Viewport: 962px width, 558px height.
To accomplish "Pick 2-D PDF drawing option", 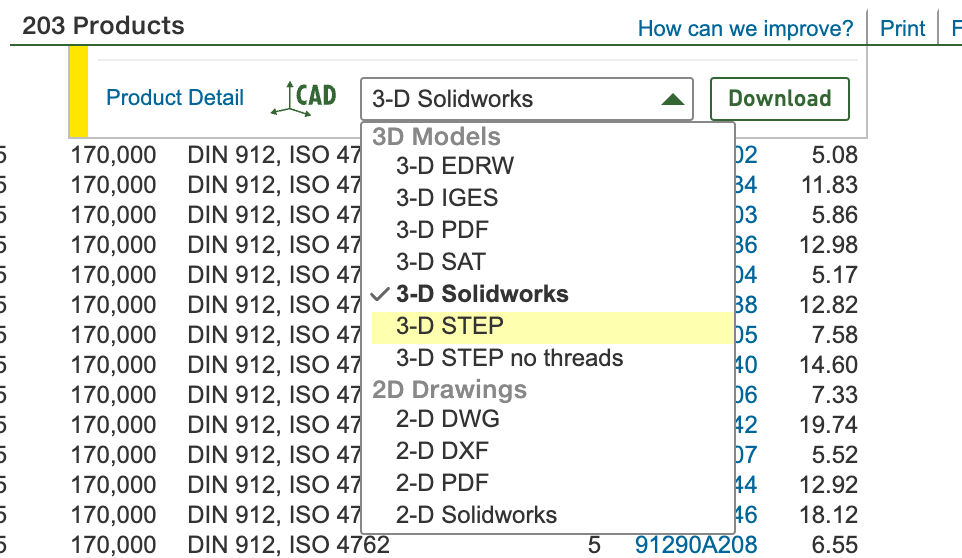I will pos(442,483).
